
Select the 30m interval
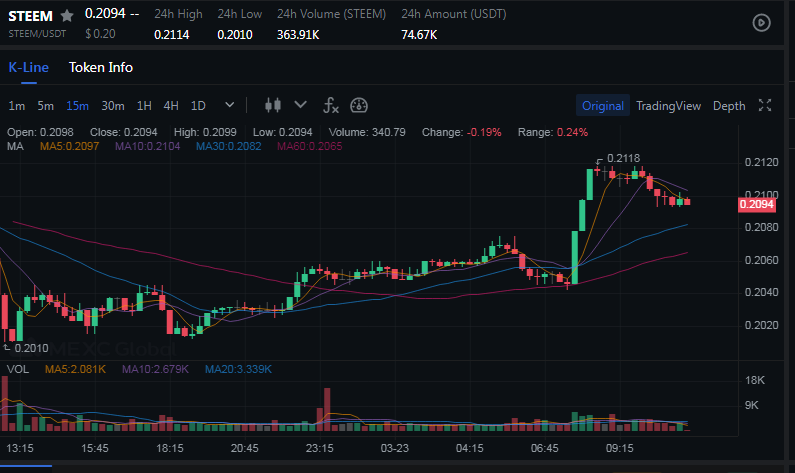tap(113, 106)
